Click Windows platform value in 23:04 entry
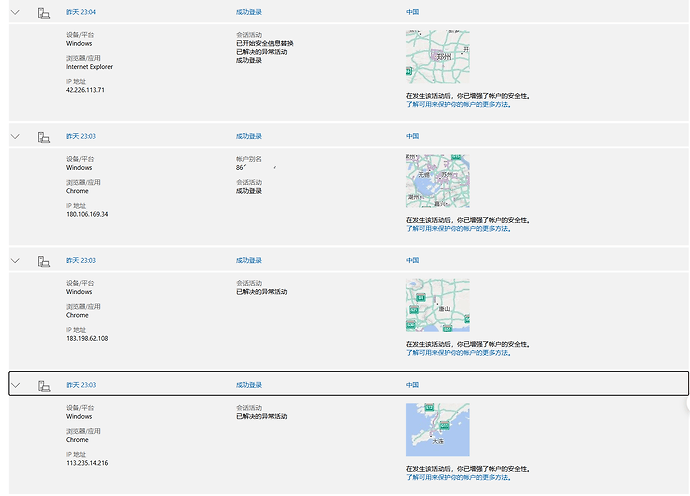 [79, 44]
